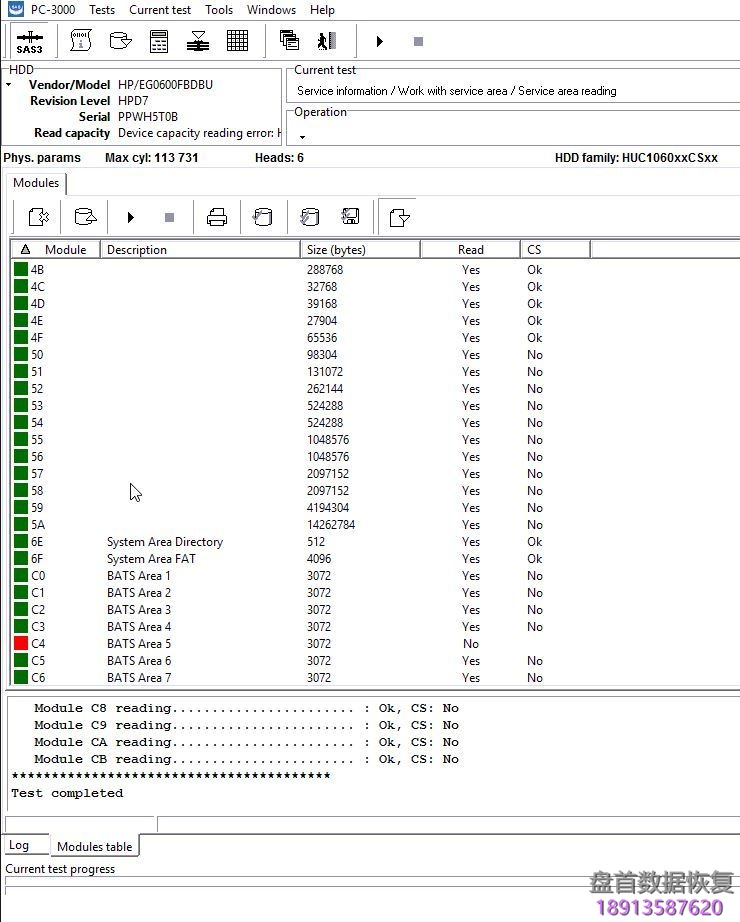This screenshot has height=922, width=740.
Task: Sort by the Module column header
Action: (56, 249)
